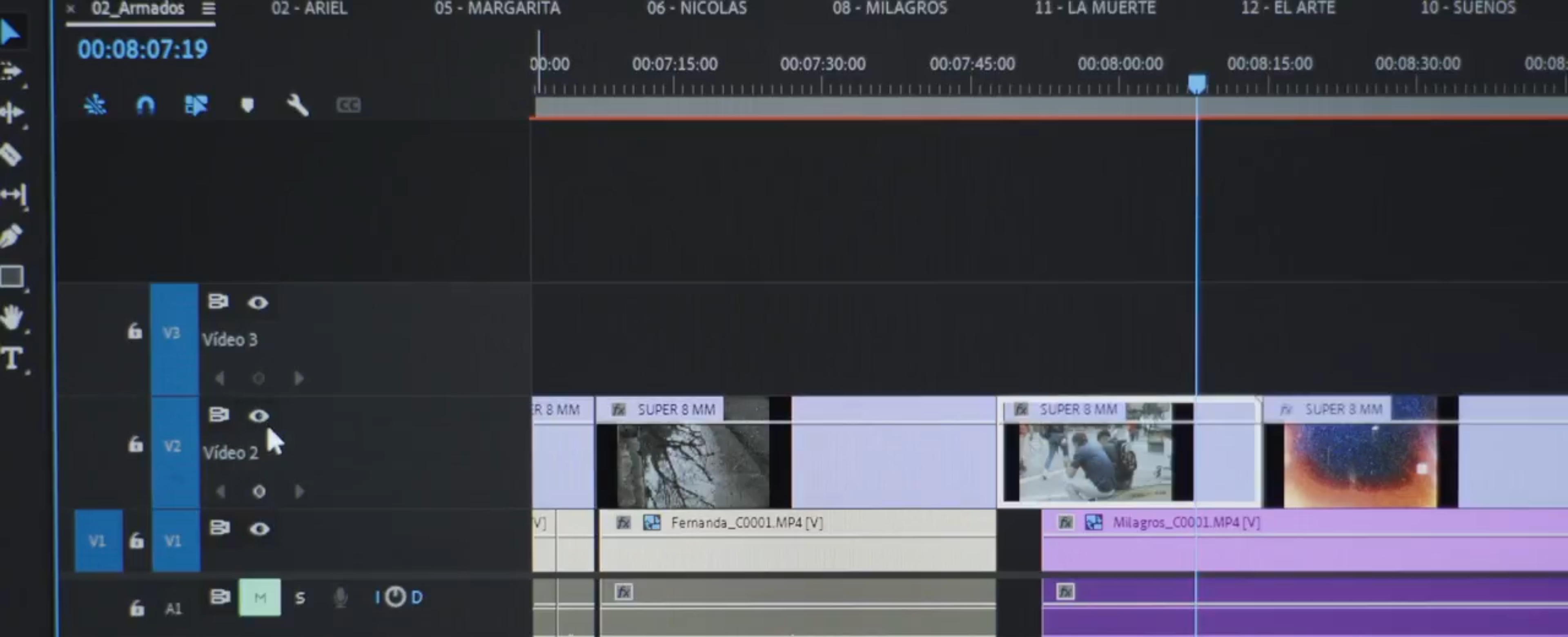The height and width of the screenshot is (637, 1568).
Task: Hide Video 2 track with eye icon
Action: (259, 415)
